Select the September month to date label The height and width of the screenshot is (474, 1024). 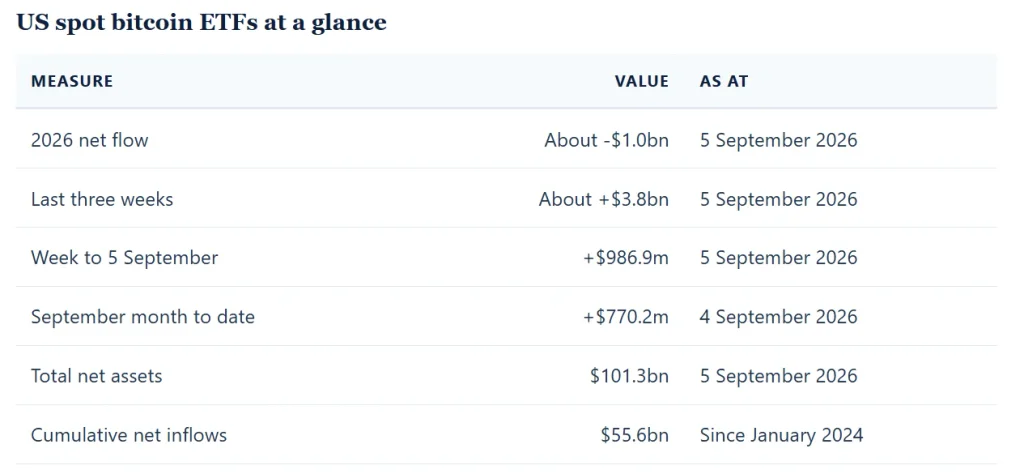pos(142,317)
